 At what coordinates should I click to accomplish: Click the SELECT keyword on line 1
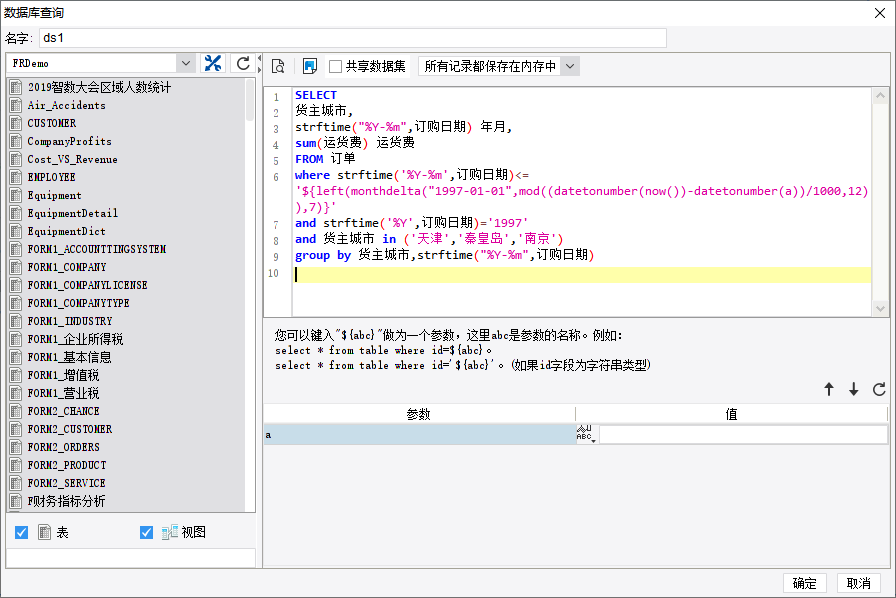316,95
